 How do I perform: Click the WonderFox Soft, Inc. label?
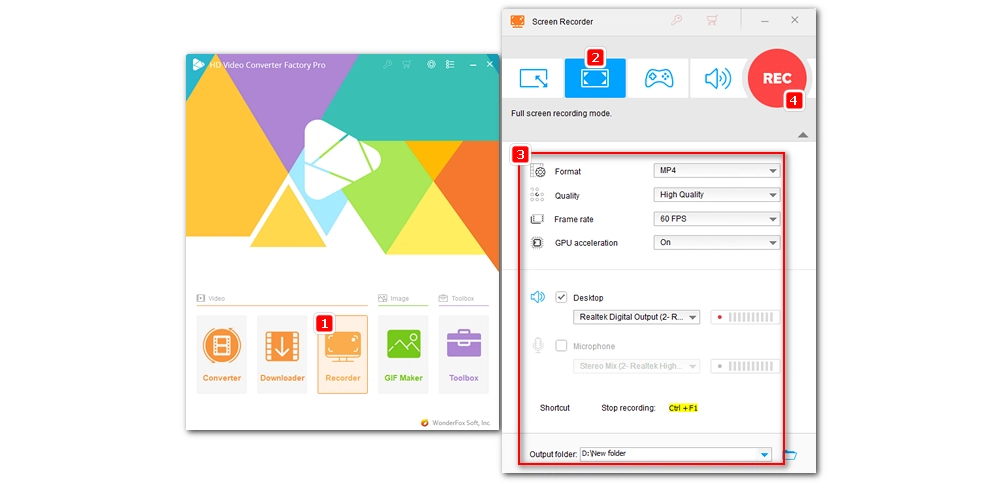461,422
